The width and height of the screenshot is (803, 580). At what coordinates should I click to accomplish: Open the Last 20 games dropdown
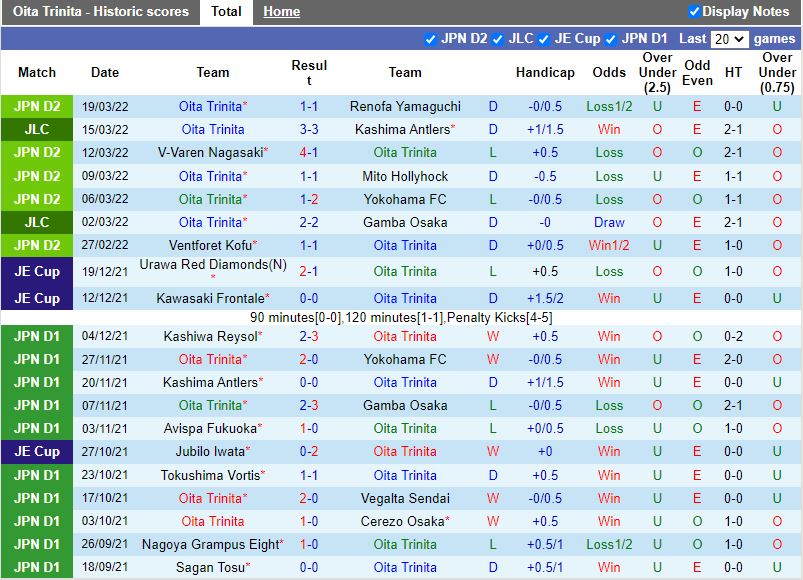click(x=729, y=39)
